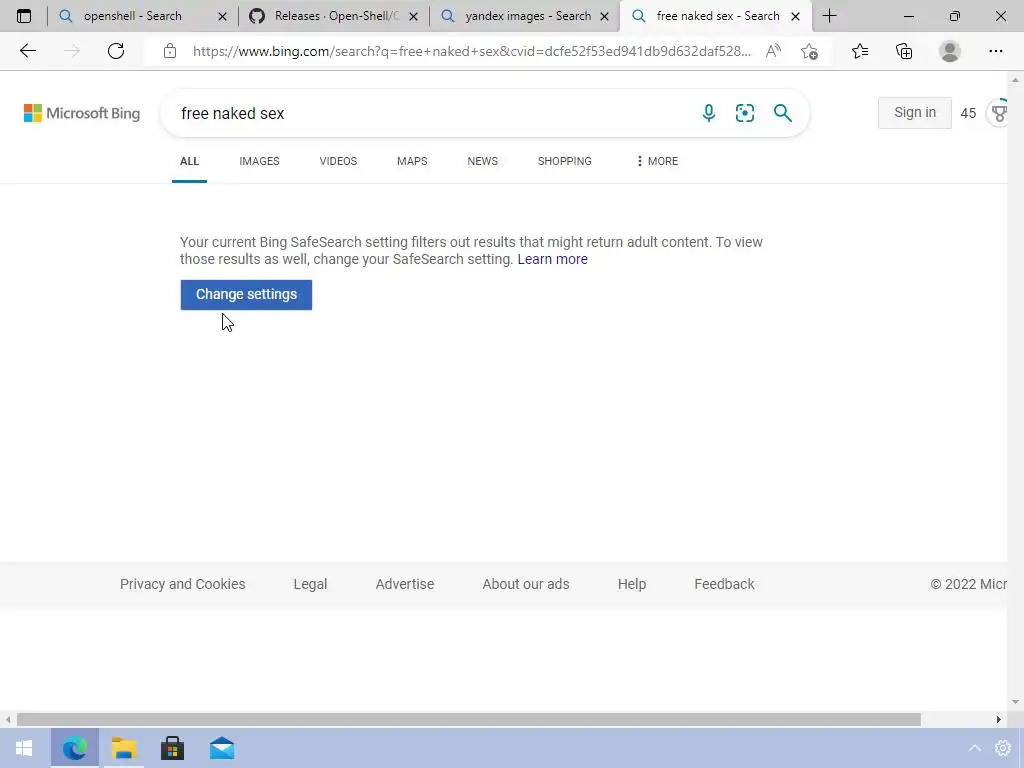Open the browser profile avatar
Viewport: 1024px width, 768px height.
(x=950, y=51)
